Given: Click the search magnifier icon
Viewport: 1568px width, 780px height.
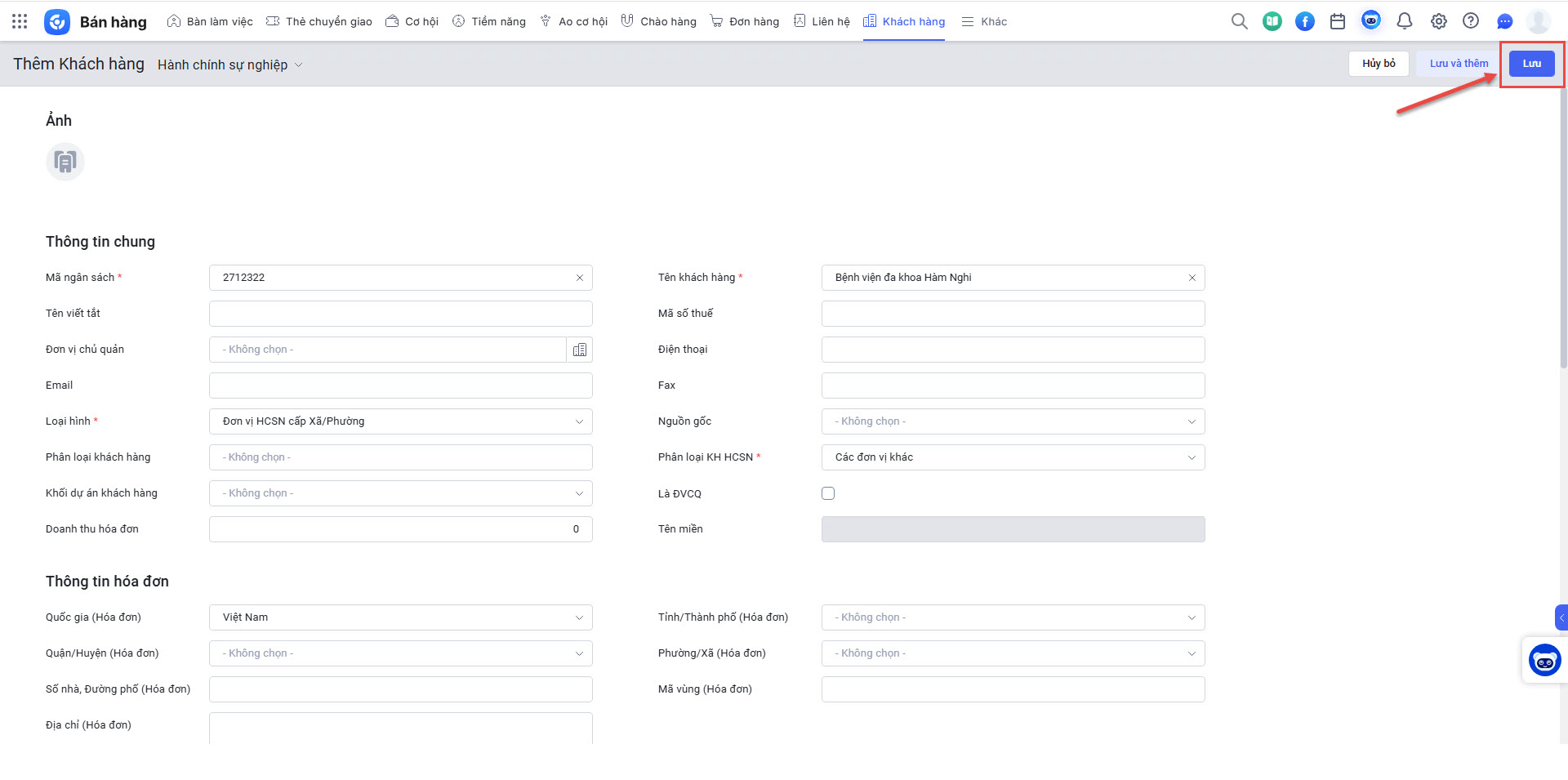Looking at the screenshot, I should click(1239, 21).
